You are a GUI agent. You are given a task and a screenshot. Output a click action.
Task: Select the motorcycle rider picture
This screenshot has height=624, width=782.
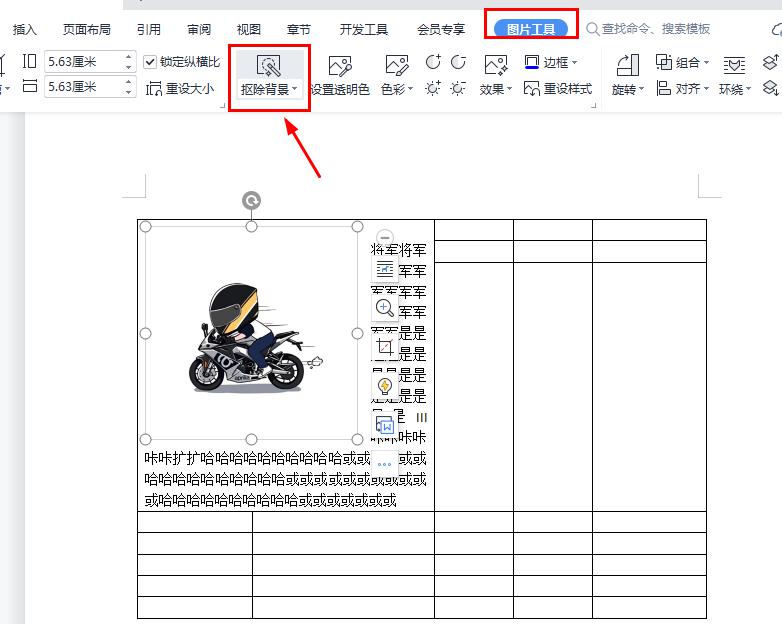pyautogui.click(x=251, y=333)
